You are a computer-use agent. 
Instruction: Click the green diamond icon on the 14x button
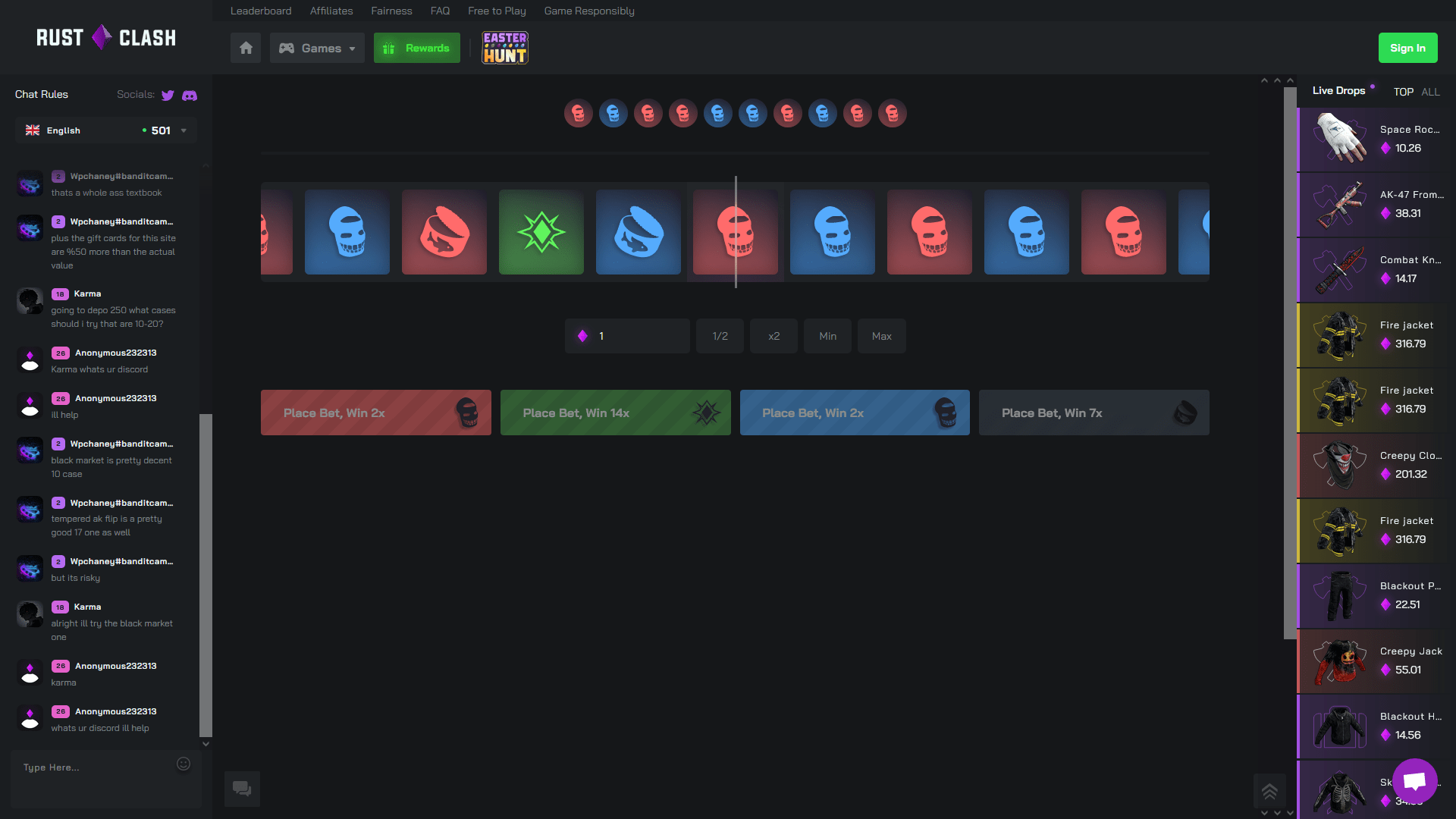tap(706, 413)
